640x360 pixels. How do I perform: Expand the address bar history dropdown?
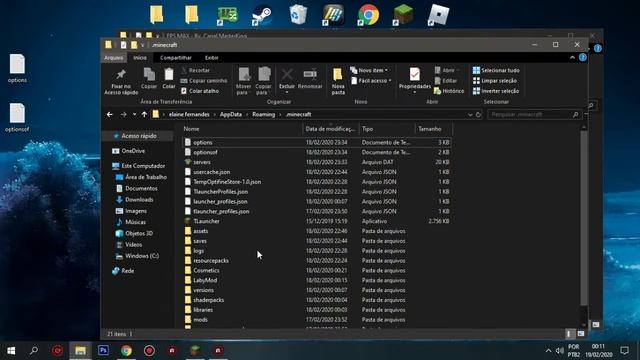(470, 115)
